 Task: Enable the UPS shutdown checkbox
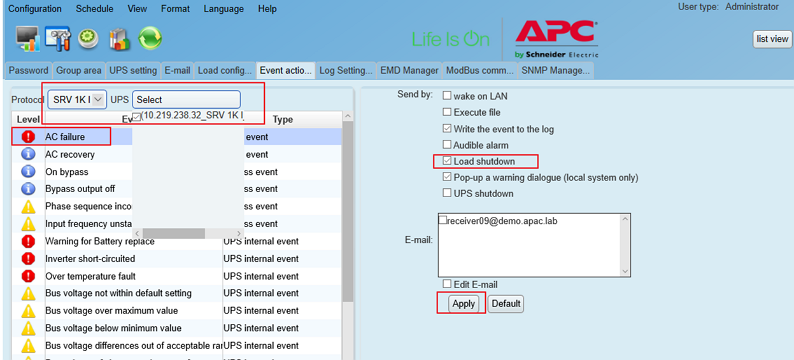click(447, 193)
